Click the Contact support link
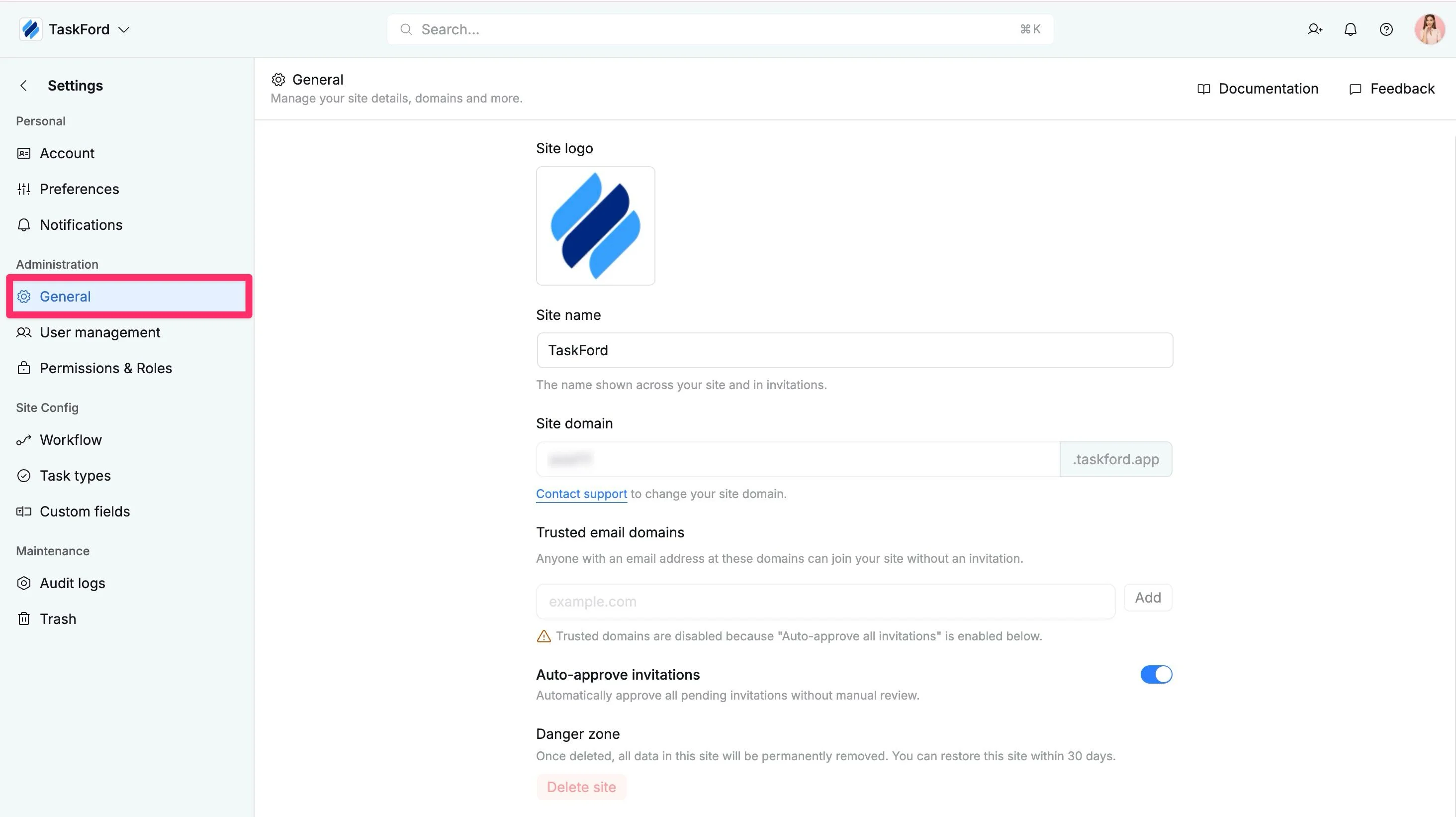The image size is (1456, 817). tap(581, 494)
